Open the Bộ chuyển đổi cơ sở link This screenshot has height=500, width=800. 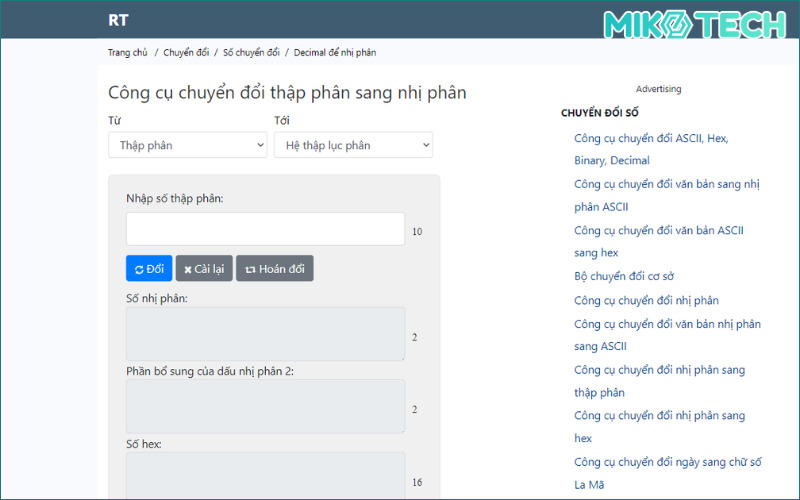point(624,276)
